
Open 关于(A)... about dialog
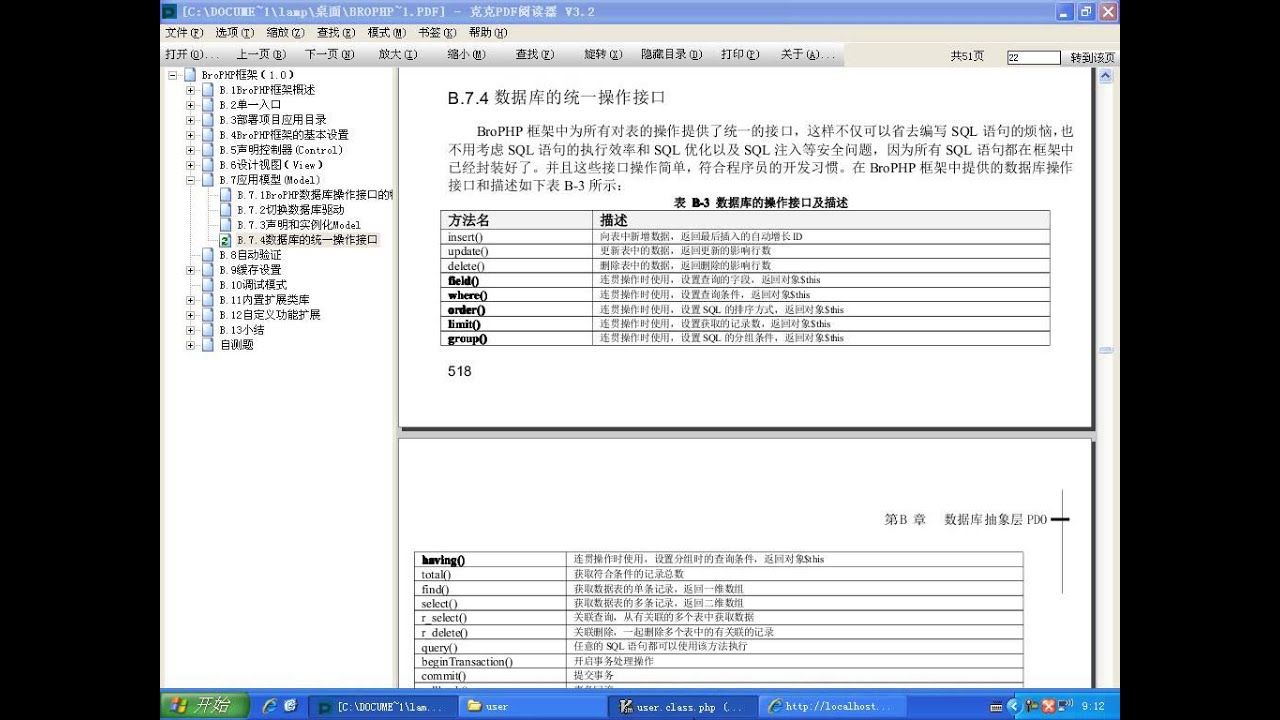tap(808, 55)
